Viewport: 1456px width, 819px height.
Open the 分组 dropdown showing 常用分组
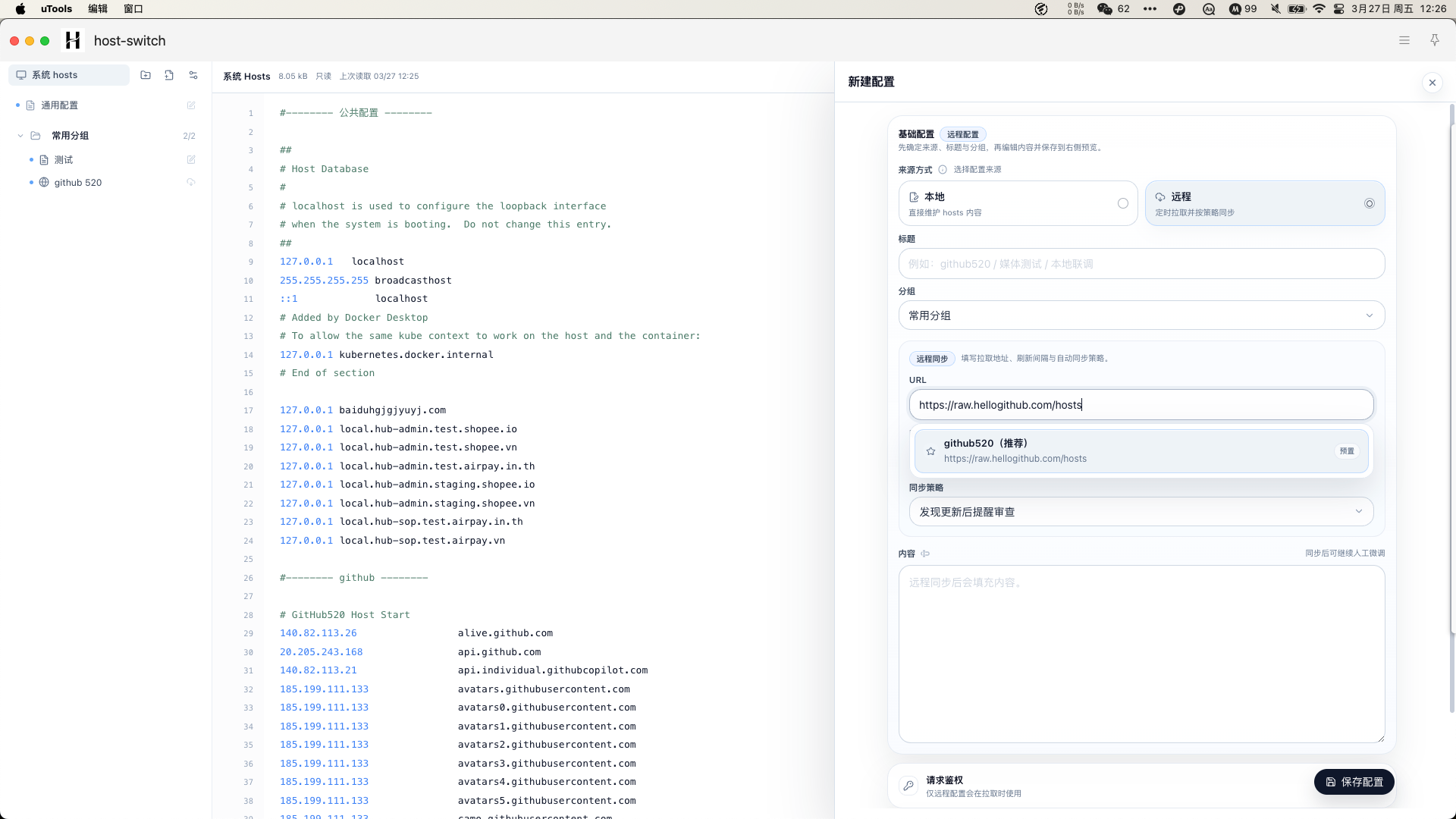1141,315
